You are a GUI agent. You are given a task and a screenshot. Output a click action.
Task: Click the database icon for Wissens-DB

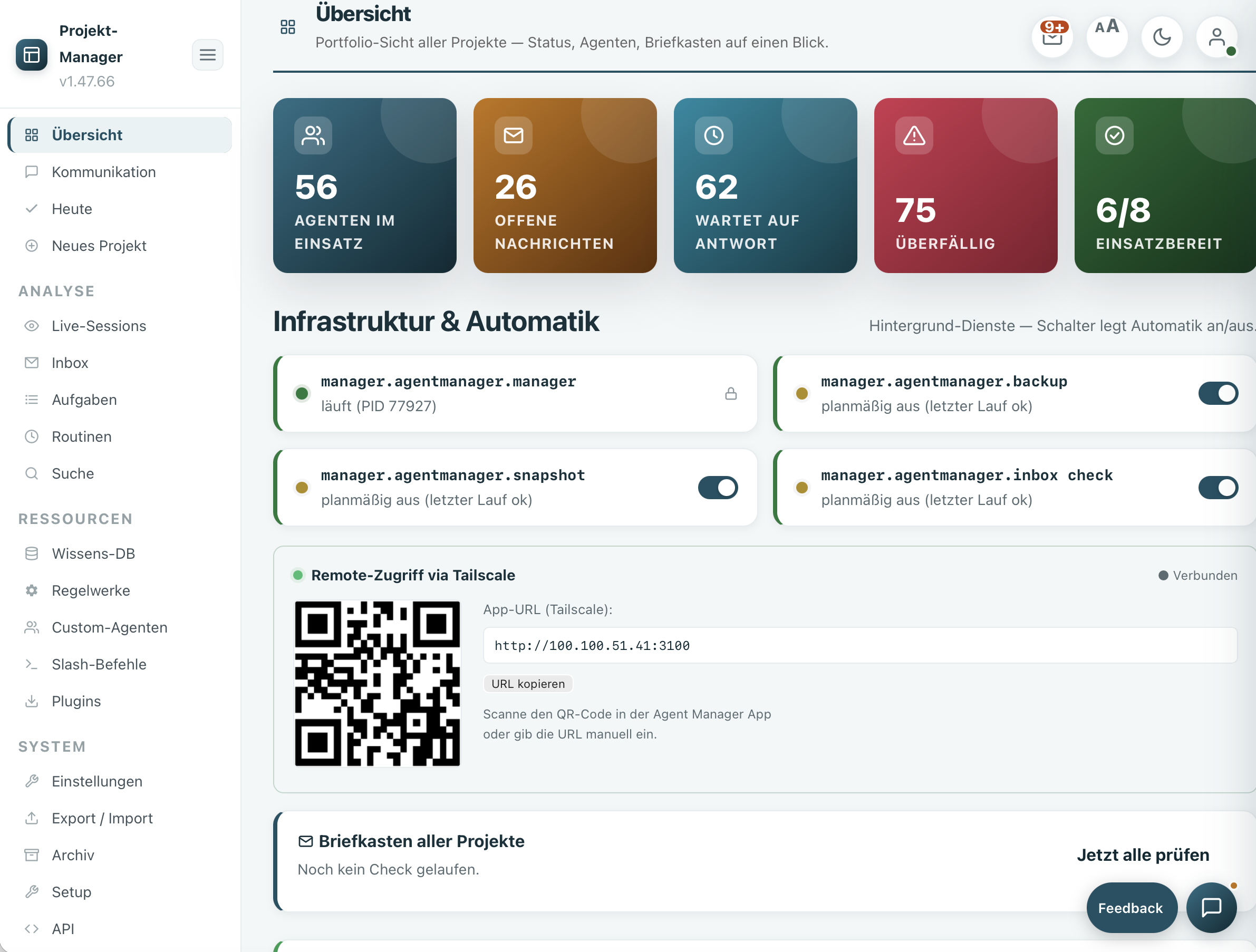point(32,553)
